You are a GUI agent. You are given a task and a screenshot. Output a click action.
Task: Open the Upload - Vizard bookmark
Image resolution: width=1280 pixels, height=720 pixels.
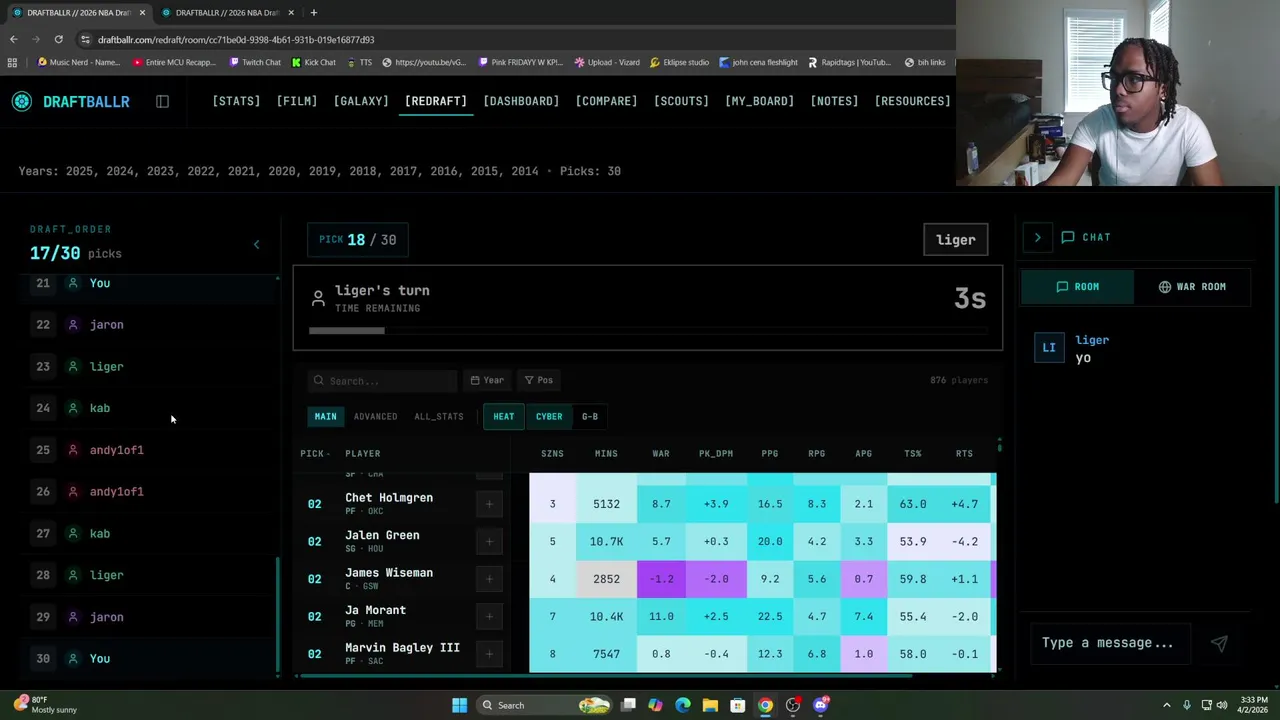point(607,62)
